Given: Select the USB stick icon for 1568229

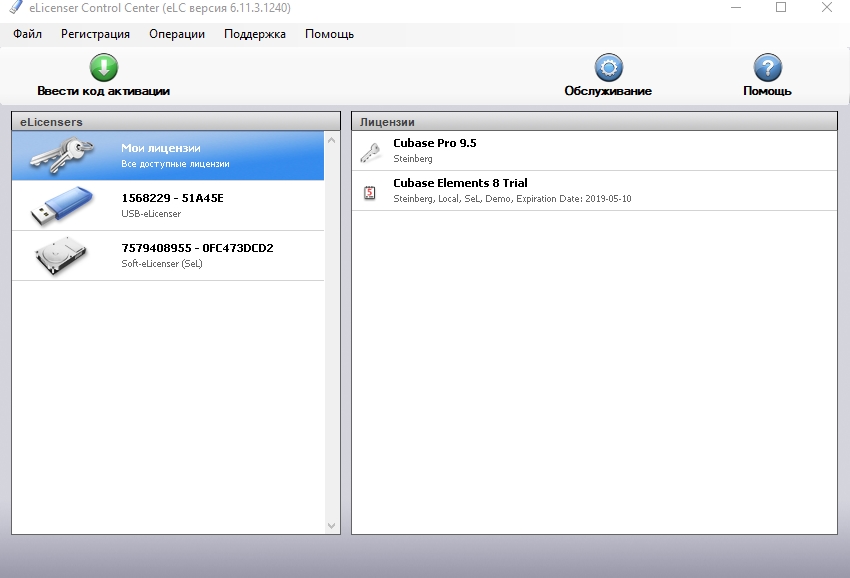Looking at the screenshot, I should pyautogui.click(x=61, y=206).
